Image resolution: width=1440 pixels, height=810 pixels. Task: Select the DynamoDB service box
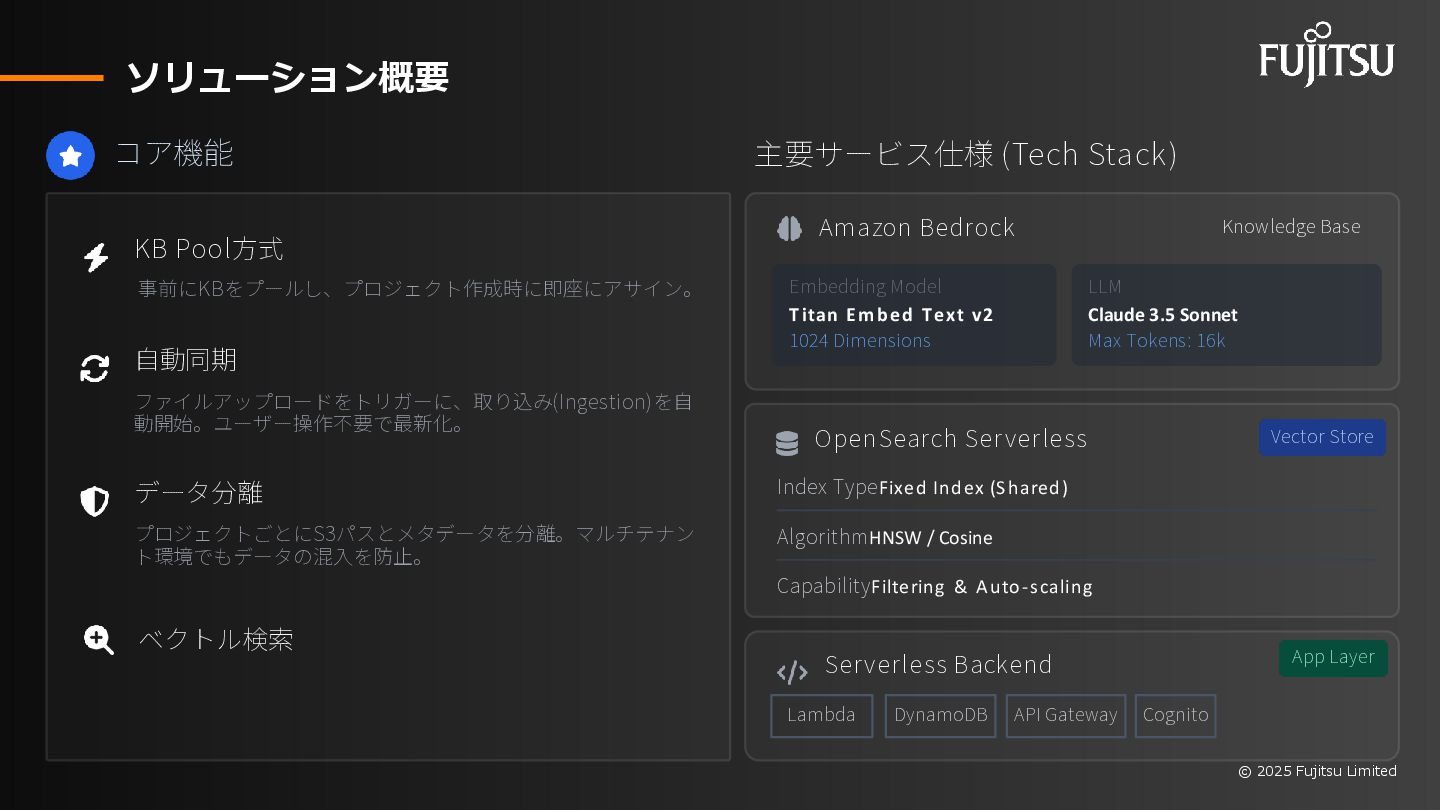(x=940, y=715)
